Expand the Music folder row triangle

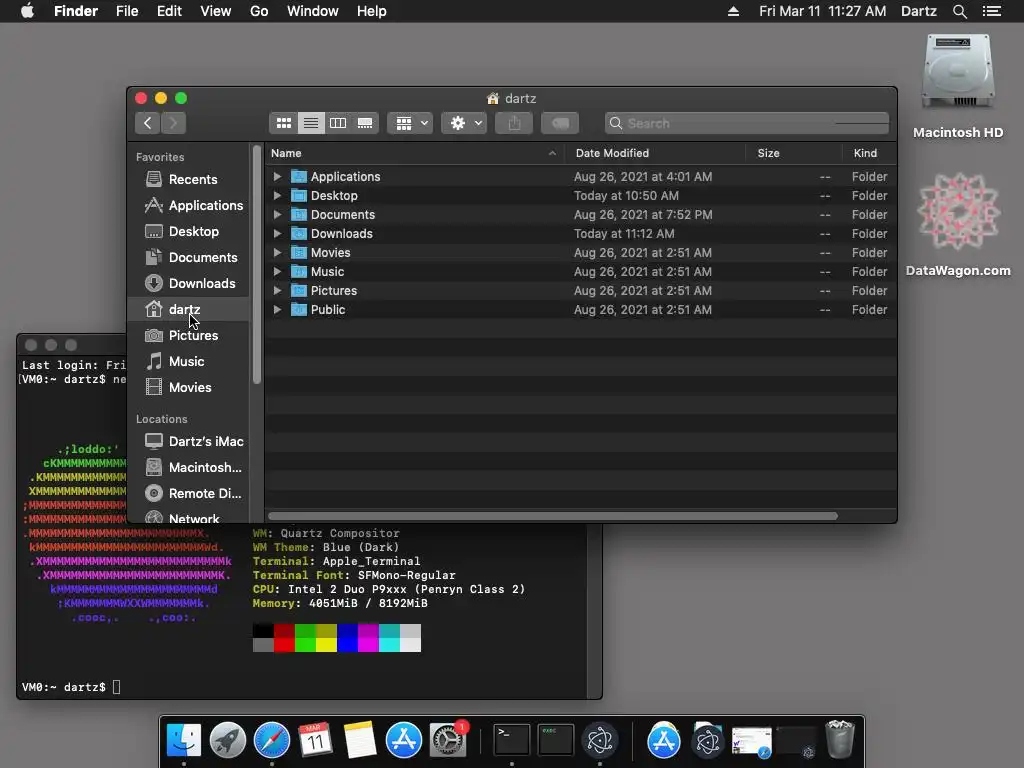click(277, 271)
